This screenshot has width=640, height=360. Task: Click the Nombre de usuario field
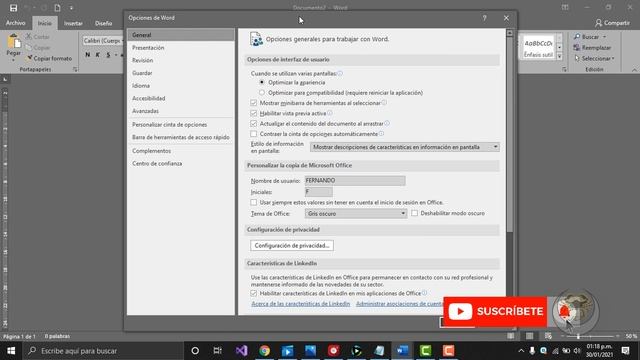[x=355, y=180]
